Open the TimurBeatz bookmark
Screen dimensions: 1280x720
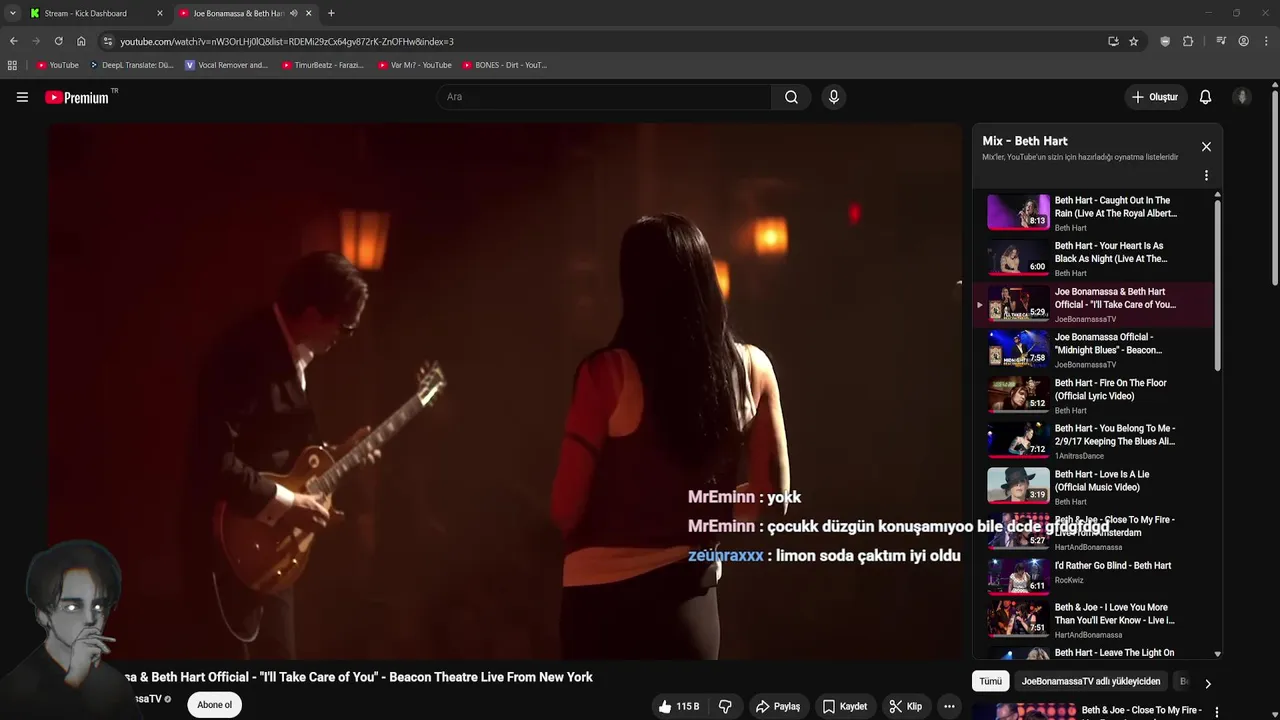pyautogui.click(x=323, y=65)
